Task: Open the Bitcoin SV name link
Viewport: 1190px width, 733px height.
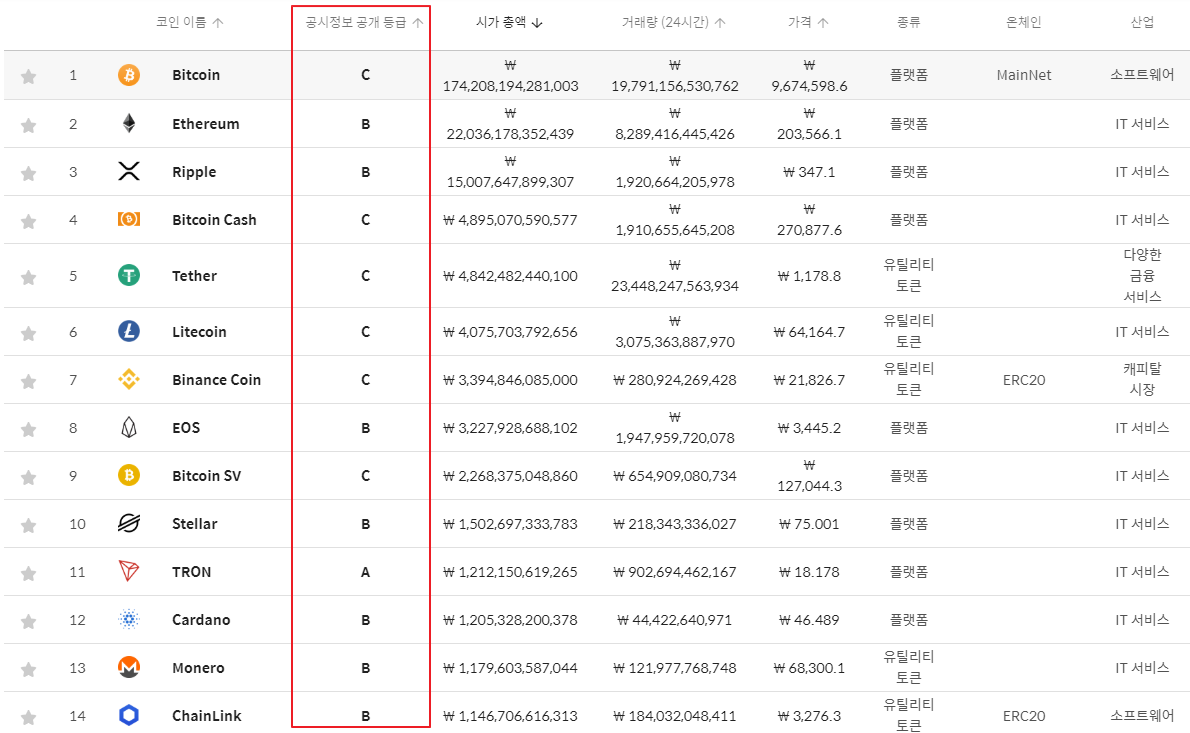Action: coord(206,476)
